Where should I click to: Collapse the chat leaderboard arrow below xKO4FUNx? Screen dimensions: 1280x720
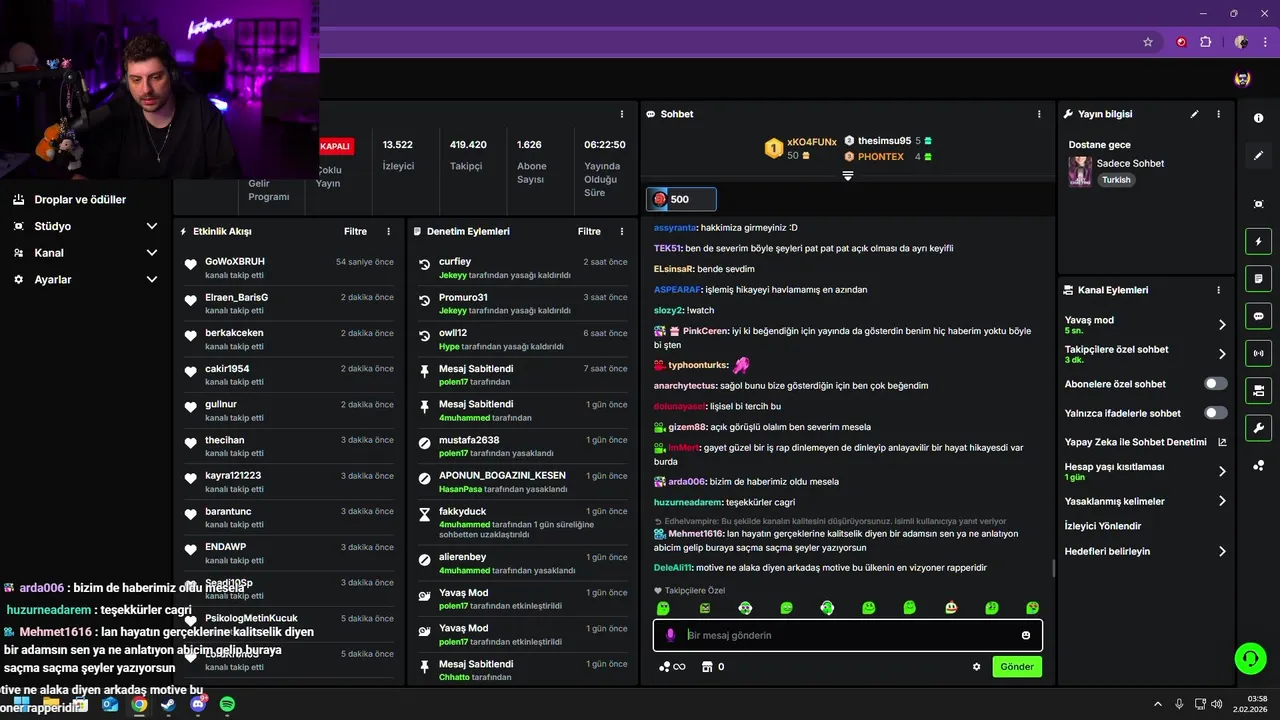point(847,175)
